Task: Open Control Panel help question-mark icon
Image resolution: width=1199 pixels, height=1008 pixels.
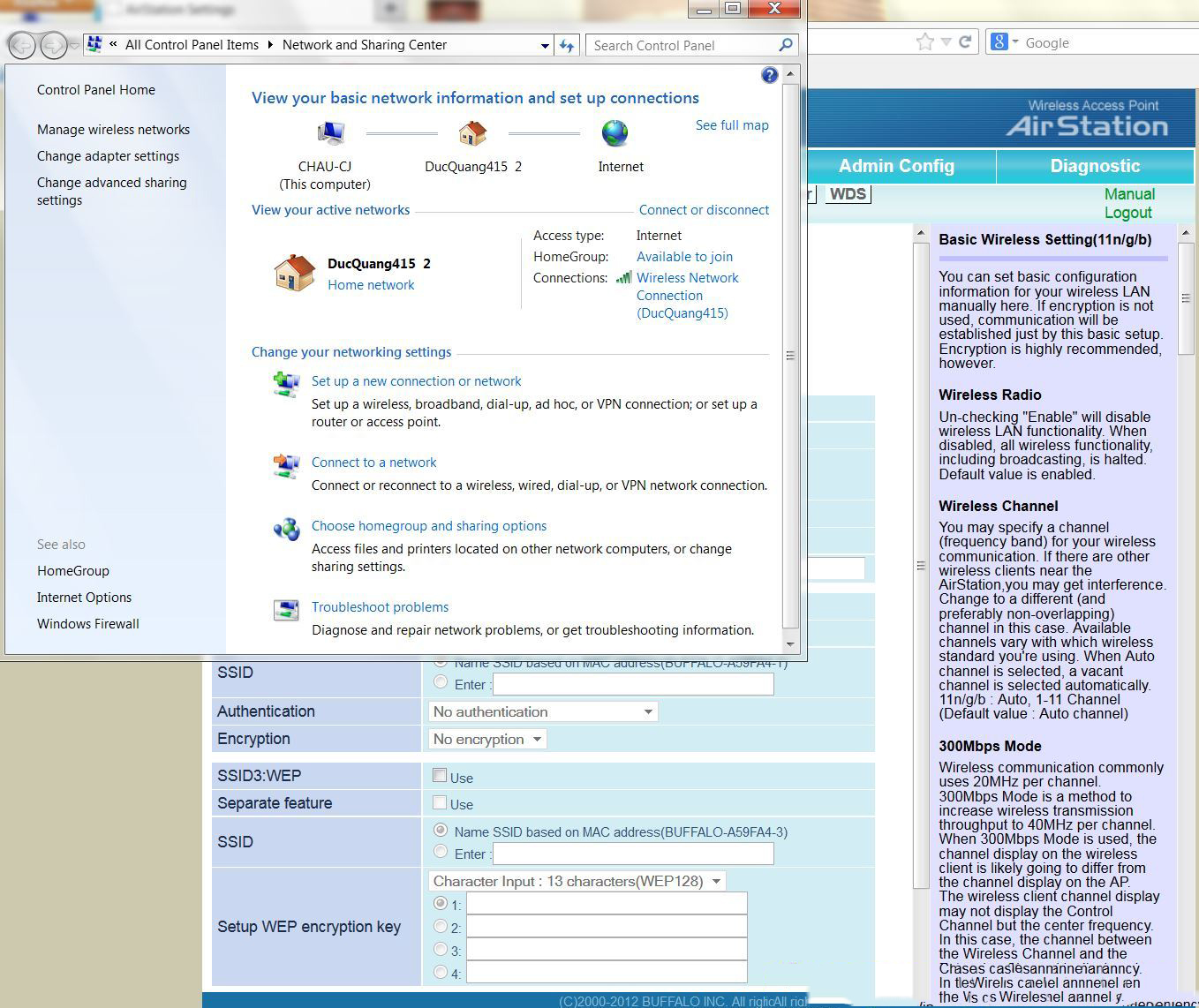Action: coord(769,76)
